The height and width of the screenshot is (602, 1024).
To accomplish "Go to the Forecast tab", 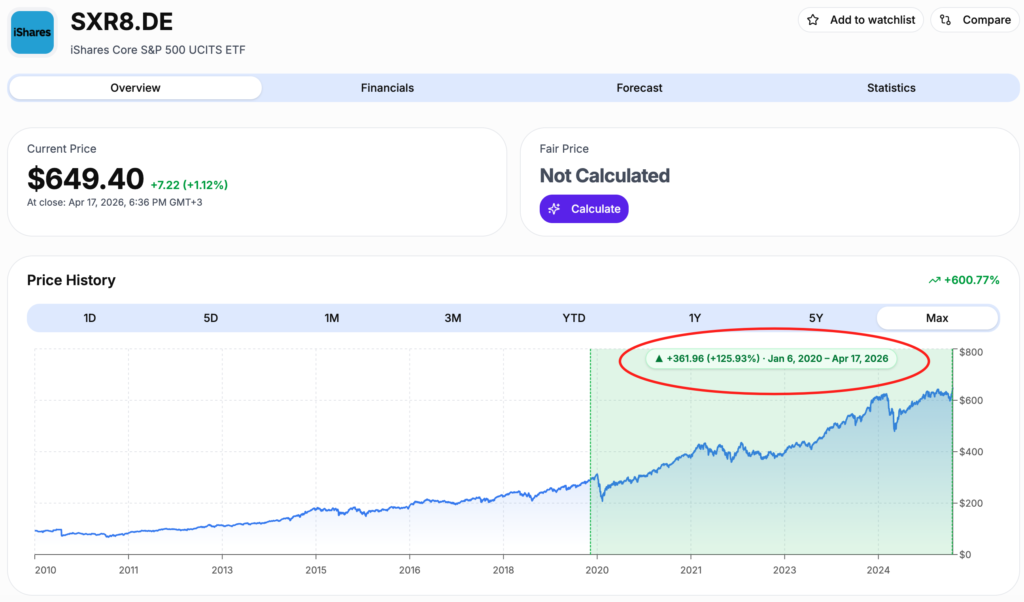I will (639, 88).
